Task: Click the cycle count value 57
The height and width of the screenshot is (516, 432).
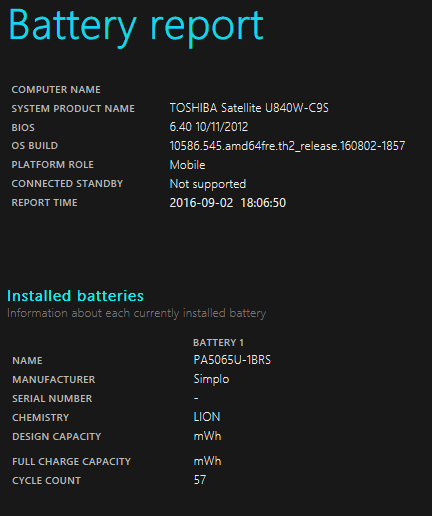Action: 200,480
